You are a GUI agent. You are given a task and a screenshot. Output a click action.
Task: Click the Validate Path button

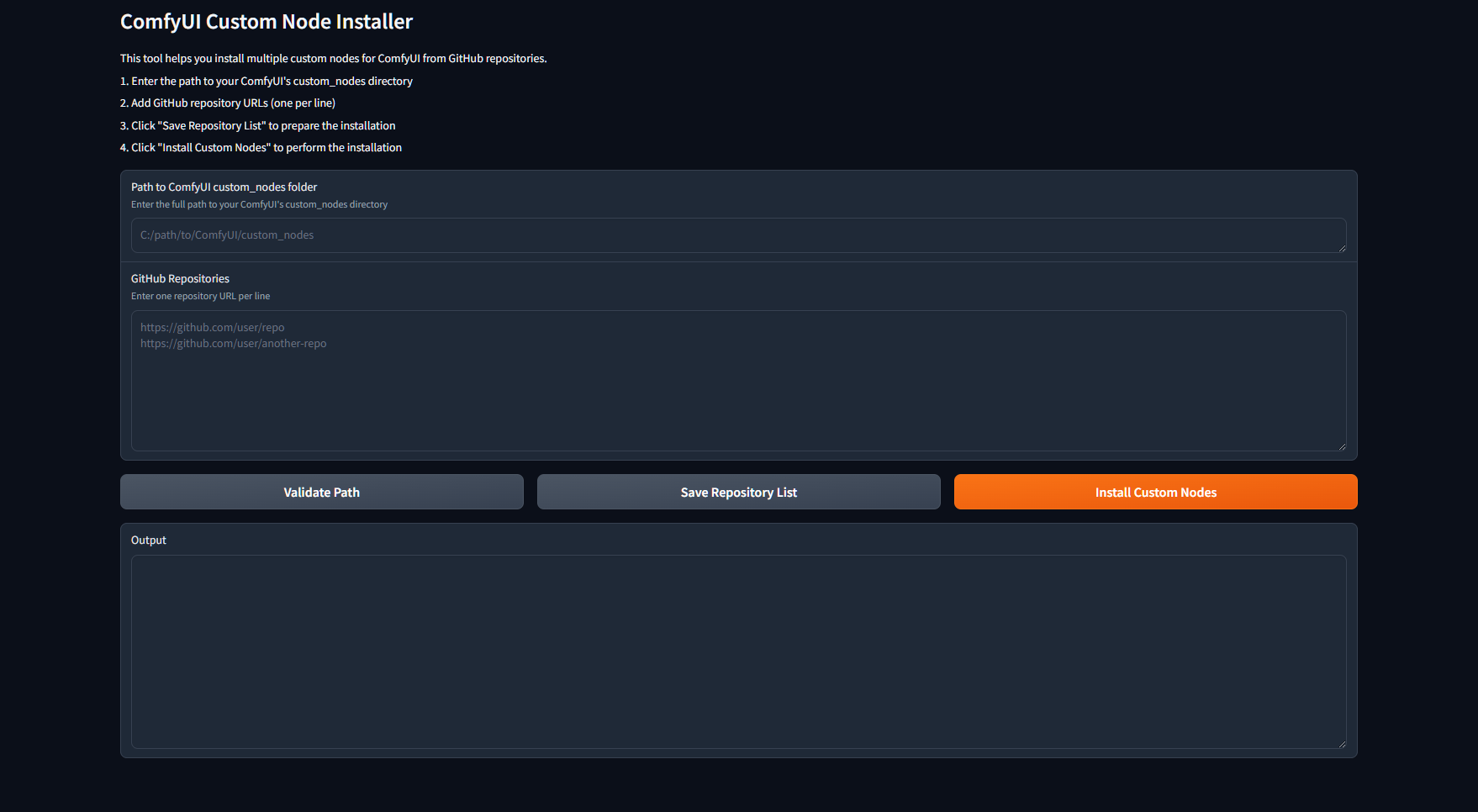[321, 492]
